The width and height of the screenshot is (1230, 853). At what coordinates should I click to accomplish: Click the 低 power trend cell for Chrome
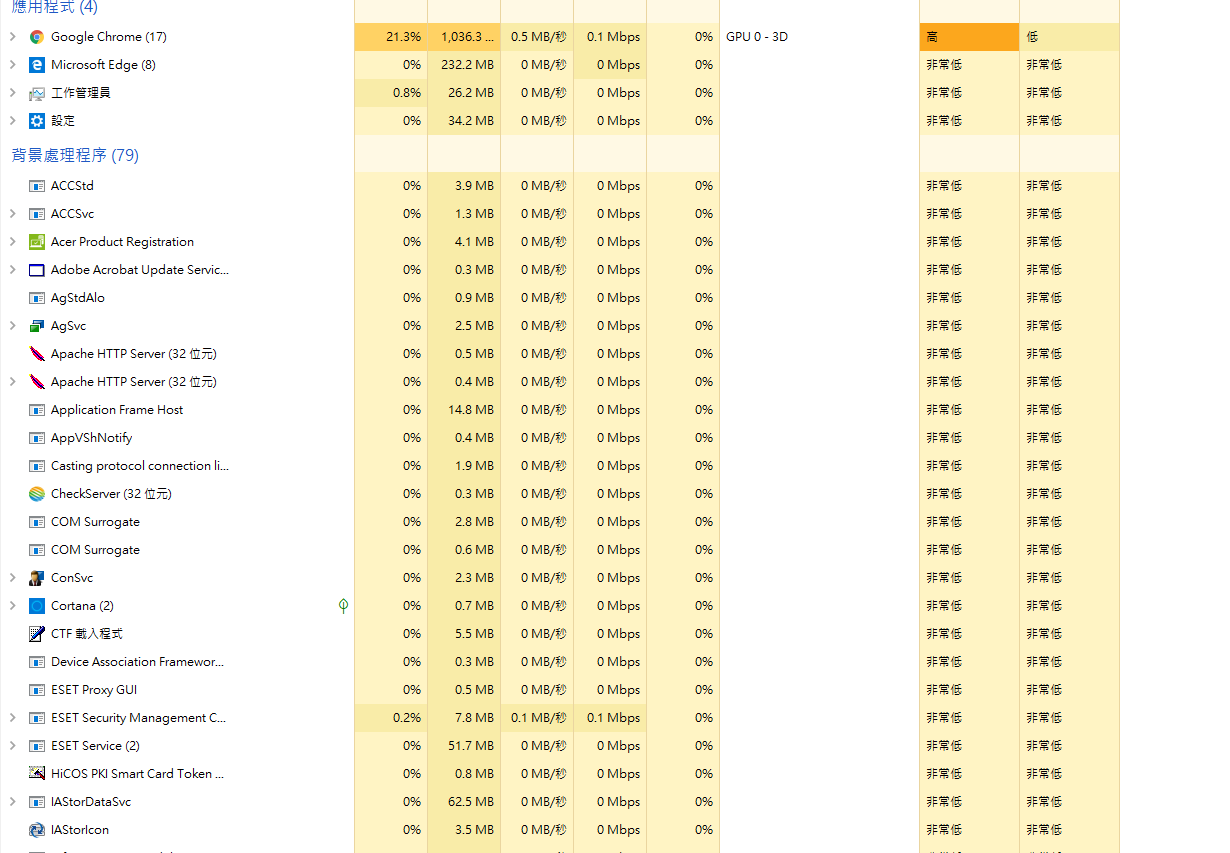[1069, 37]
